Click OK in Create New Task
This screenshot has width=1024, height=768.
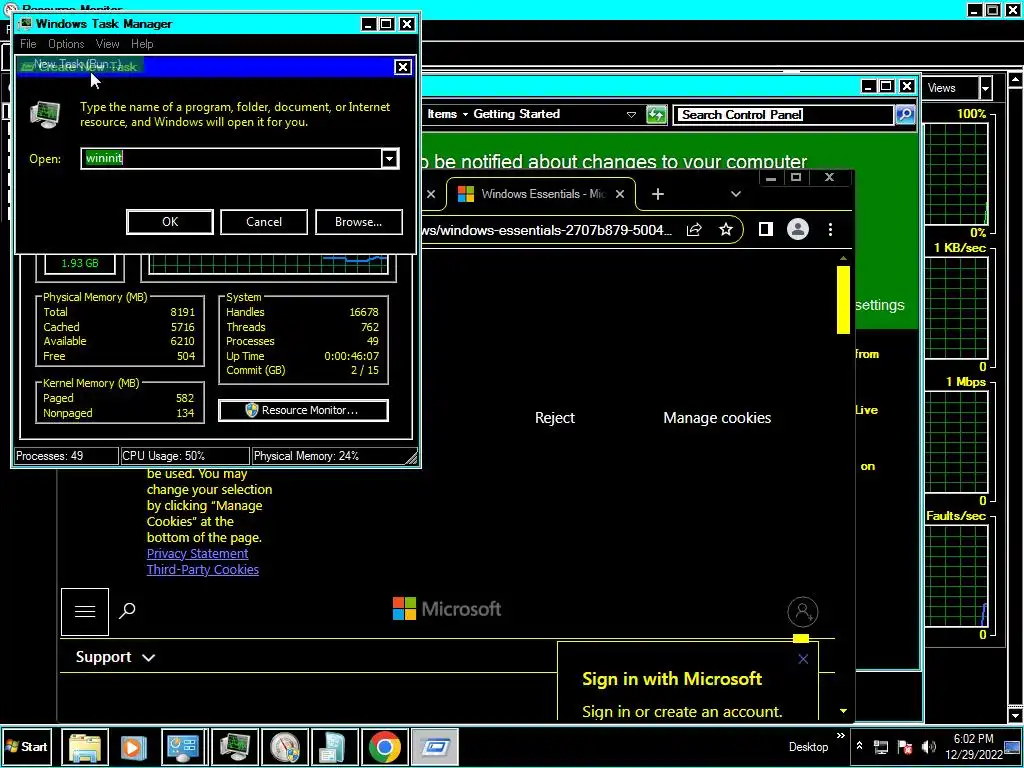170,222
